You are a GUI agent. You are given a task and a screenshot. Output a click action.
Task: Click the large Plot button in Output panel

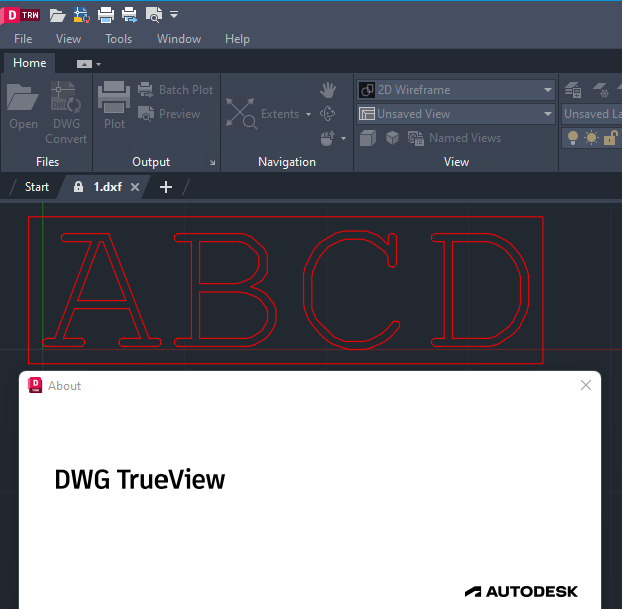click(114, 106)
